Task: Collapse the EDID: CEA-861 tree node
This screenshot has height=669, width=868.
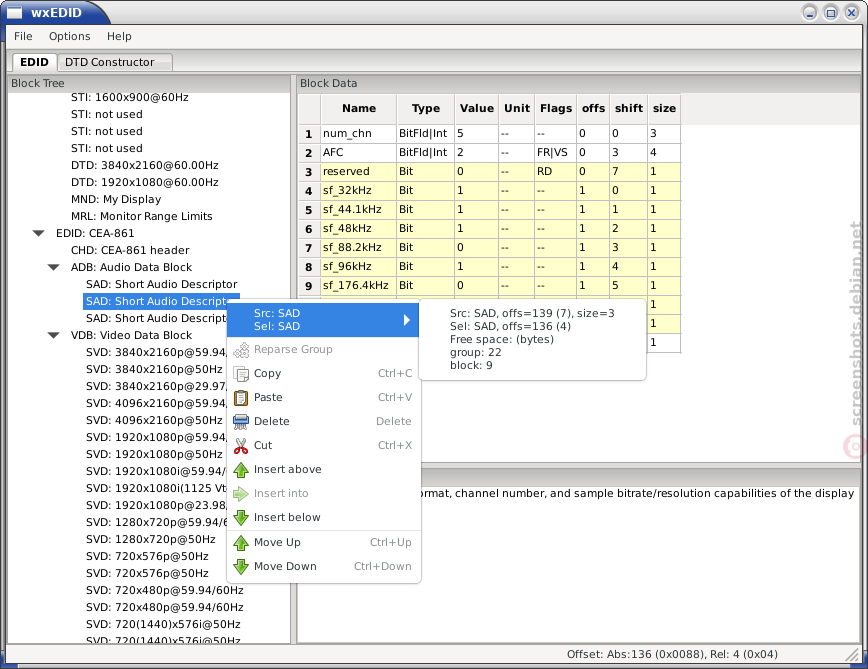Action: pos(39,234)
